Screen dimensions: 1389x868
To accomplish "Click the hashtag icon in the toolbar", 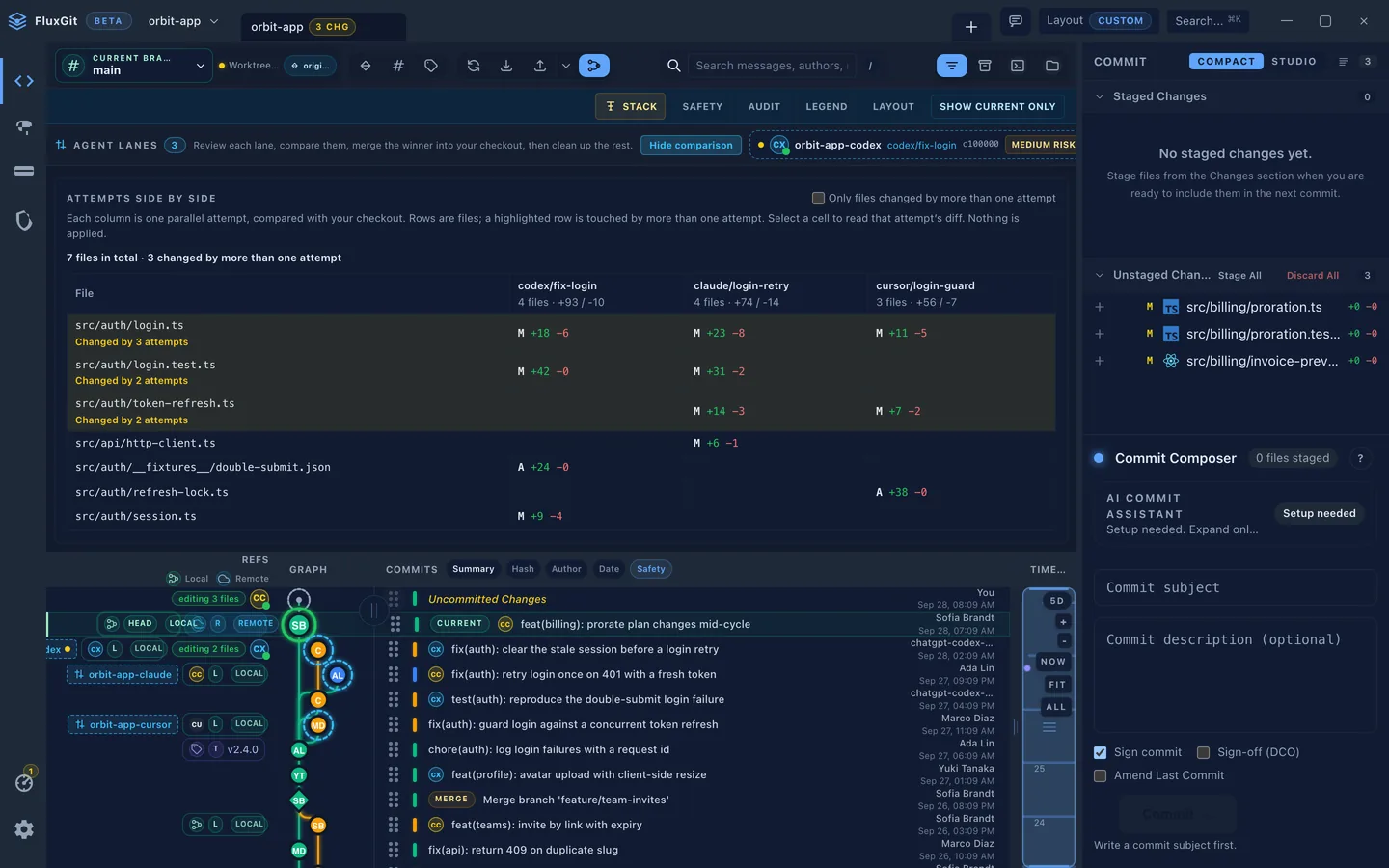I will pos(398,66).
